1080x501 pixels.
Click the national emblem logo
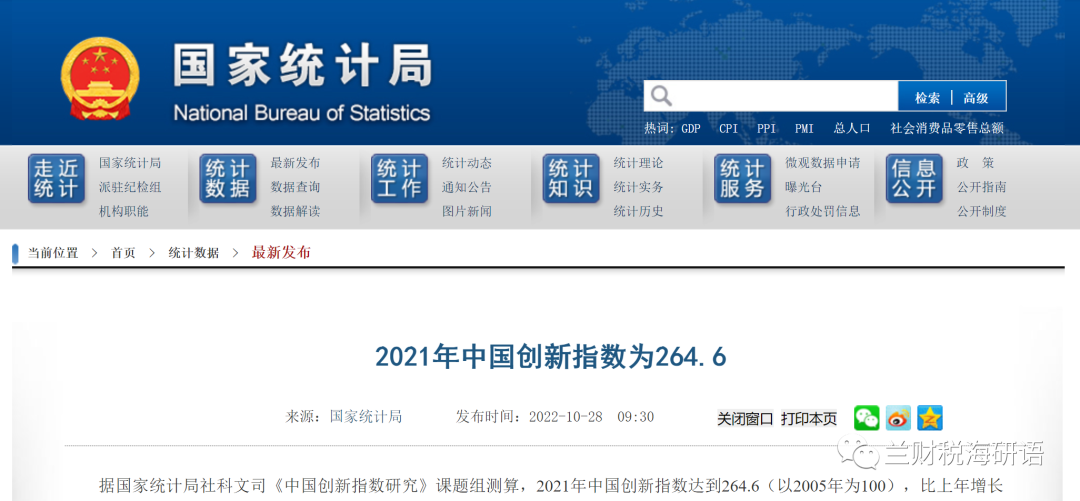tap(100, 79)
